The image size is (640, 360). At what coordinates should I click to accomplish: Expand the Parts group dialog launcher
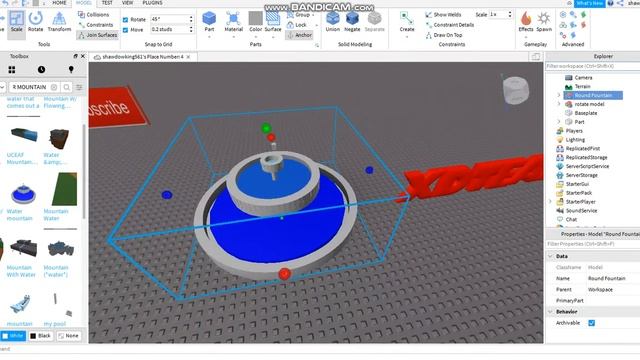(x=316, y=45)
